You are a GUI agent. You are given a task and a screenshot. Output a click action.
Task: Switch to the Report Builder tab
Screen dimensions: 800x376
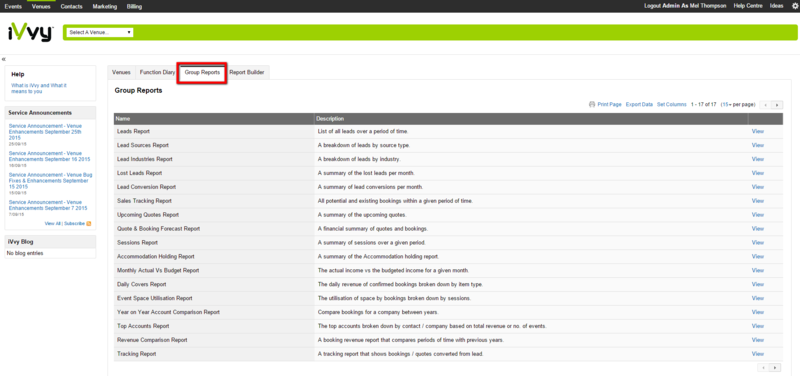coord(247,72)
